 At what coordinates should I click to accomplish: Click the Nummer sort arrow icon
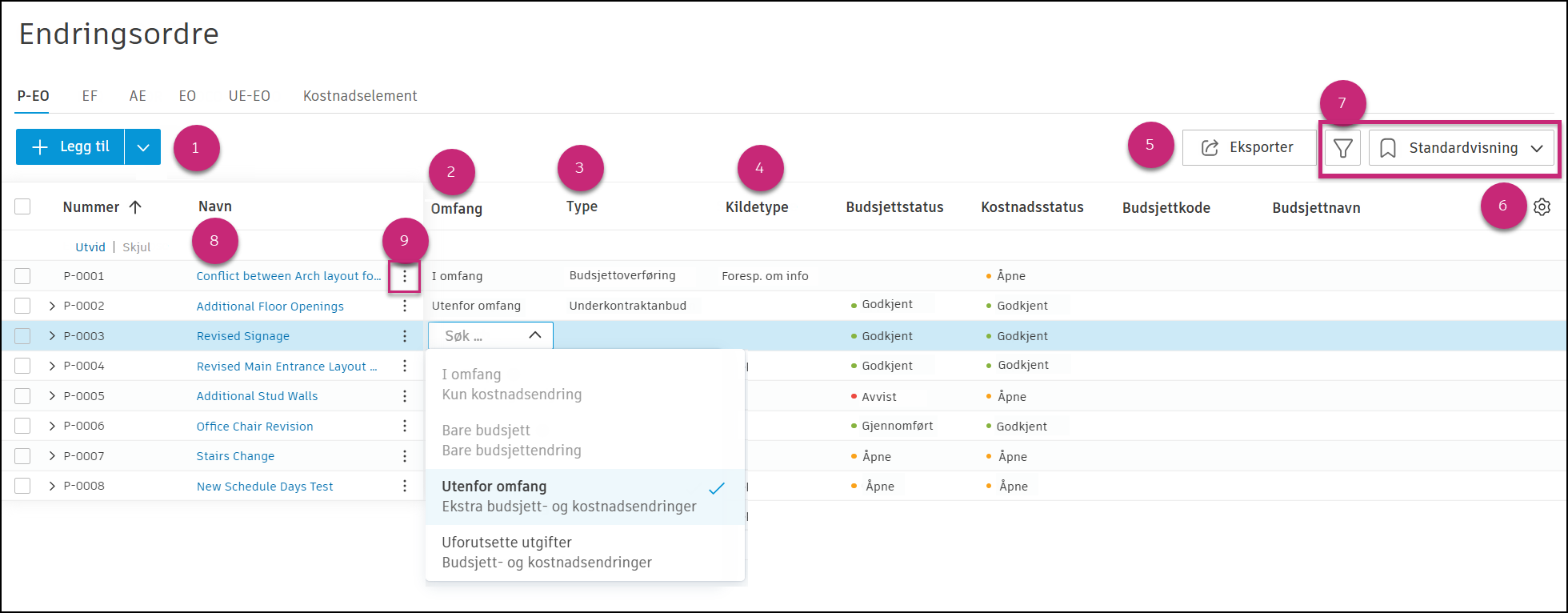coord(135,207)
